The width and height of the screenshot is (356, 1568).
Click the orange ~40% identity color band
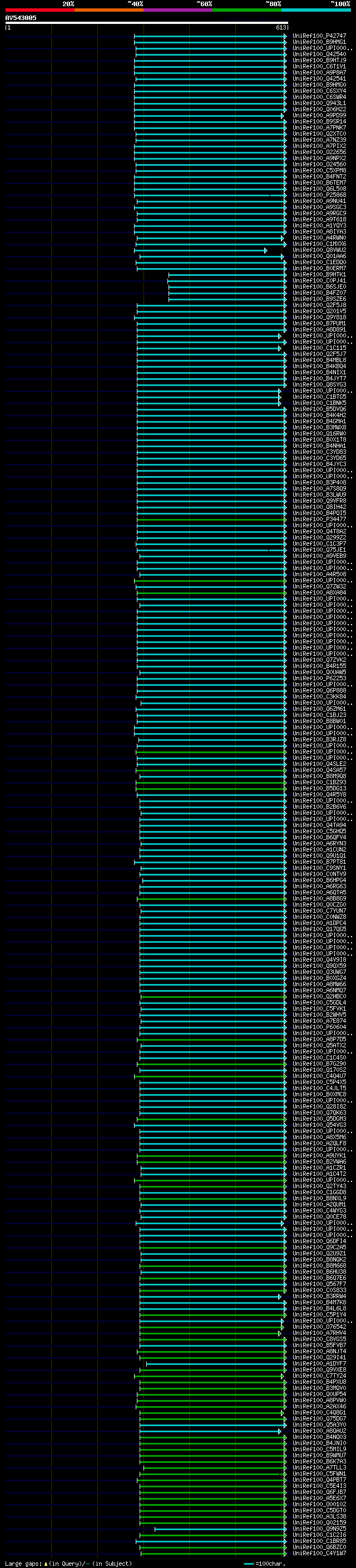[x=109, y=10]
